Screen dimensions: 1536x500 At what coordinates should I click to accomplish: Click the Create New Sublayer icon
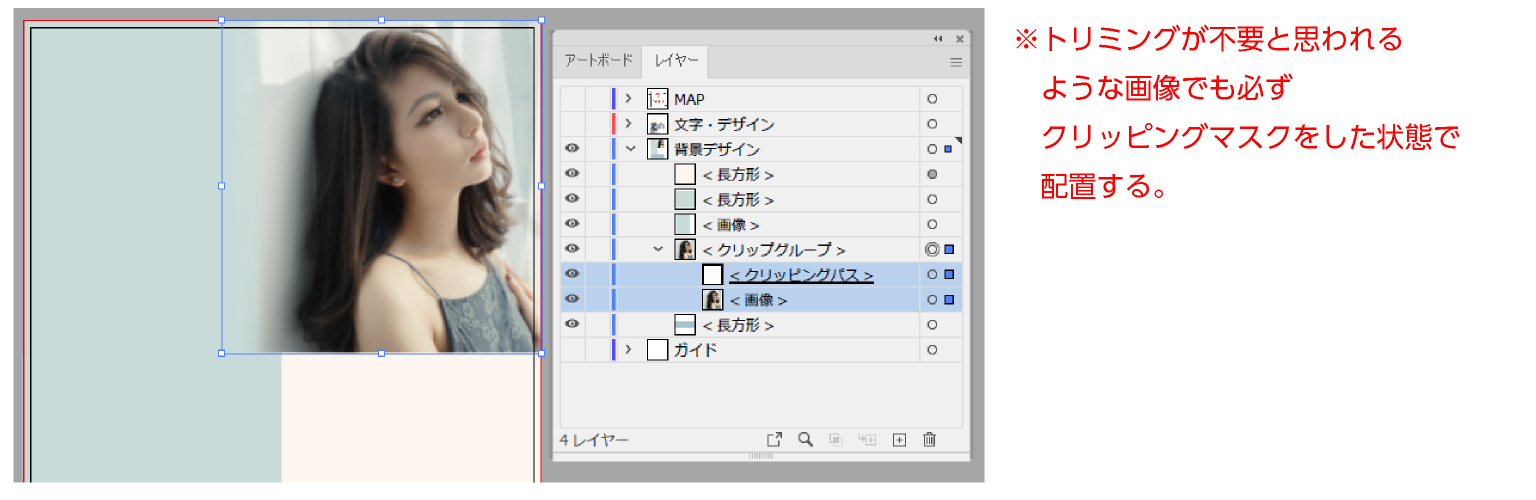(x=866, y=440)
